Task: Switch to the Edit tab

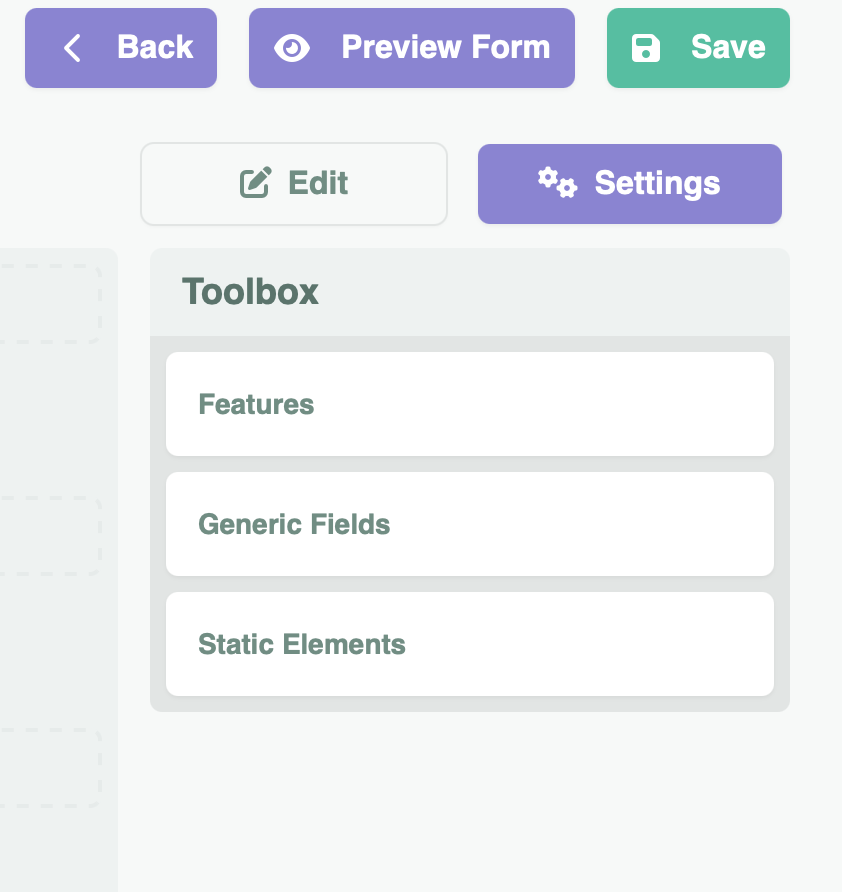Action: point(318,184)
